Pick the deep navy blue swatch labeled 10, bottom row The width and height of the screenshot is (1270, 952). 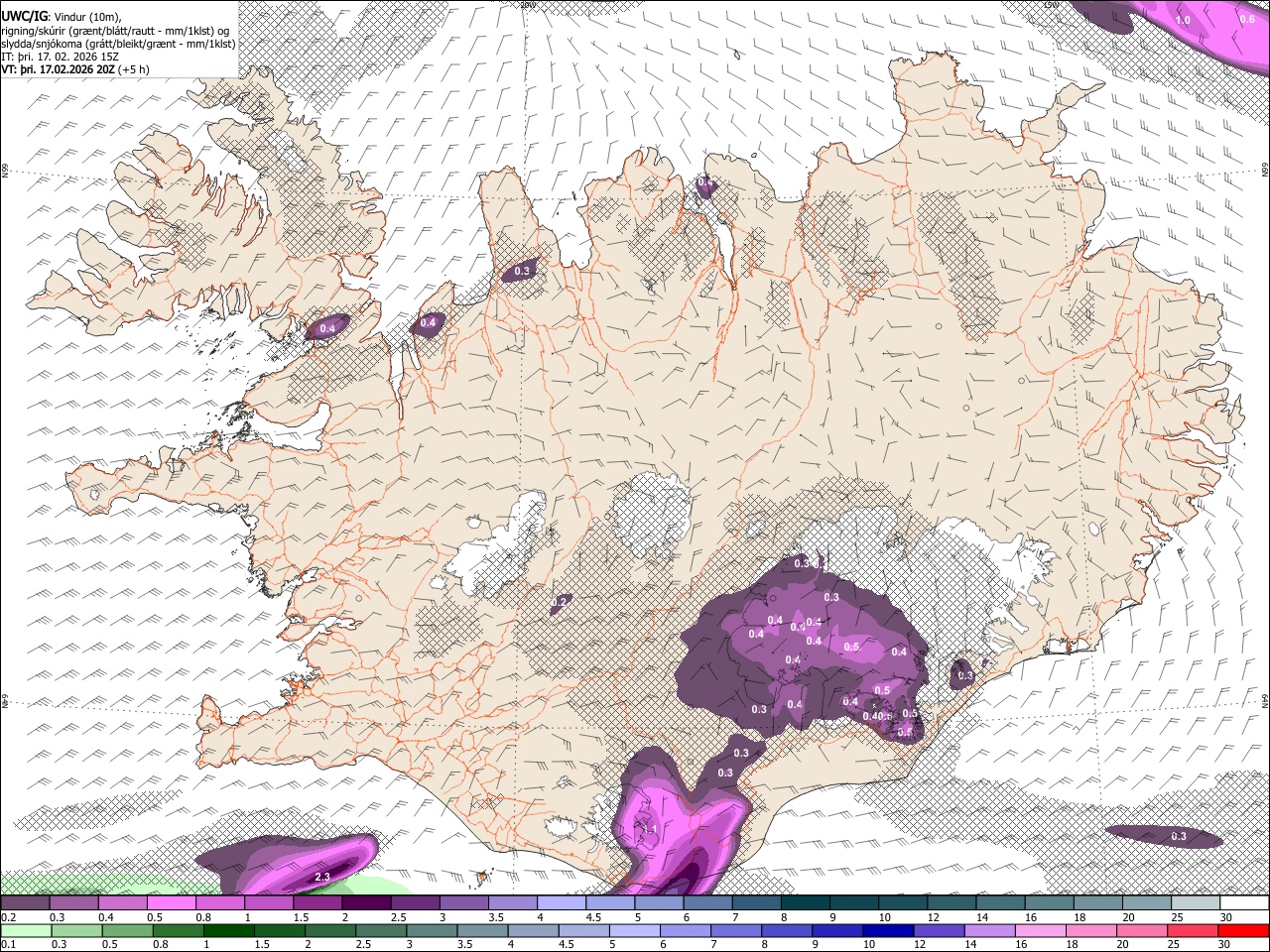pos(888,930)
